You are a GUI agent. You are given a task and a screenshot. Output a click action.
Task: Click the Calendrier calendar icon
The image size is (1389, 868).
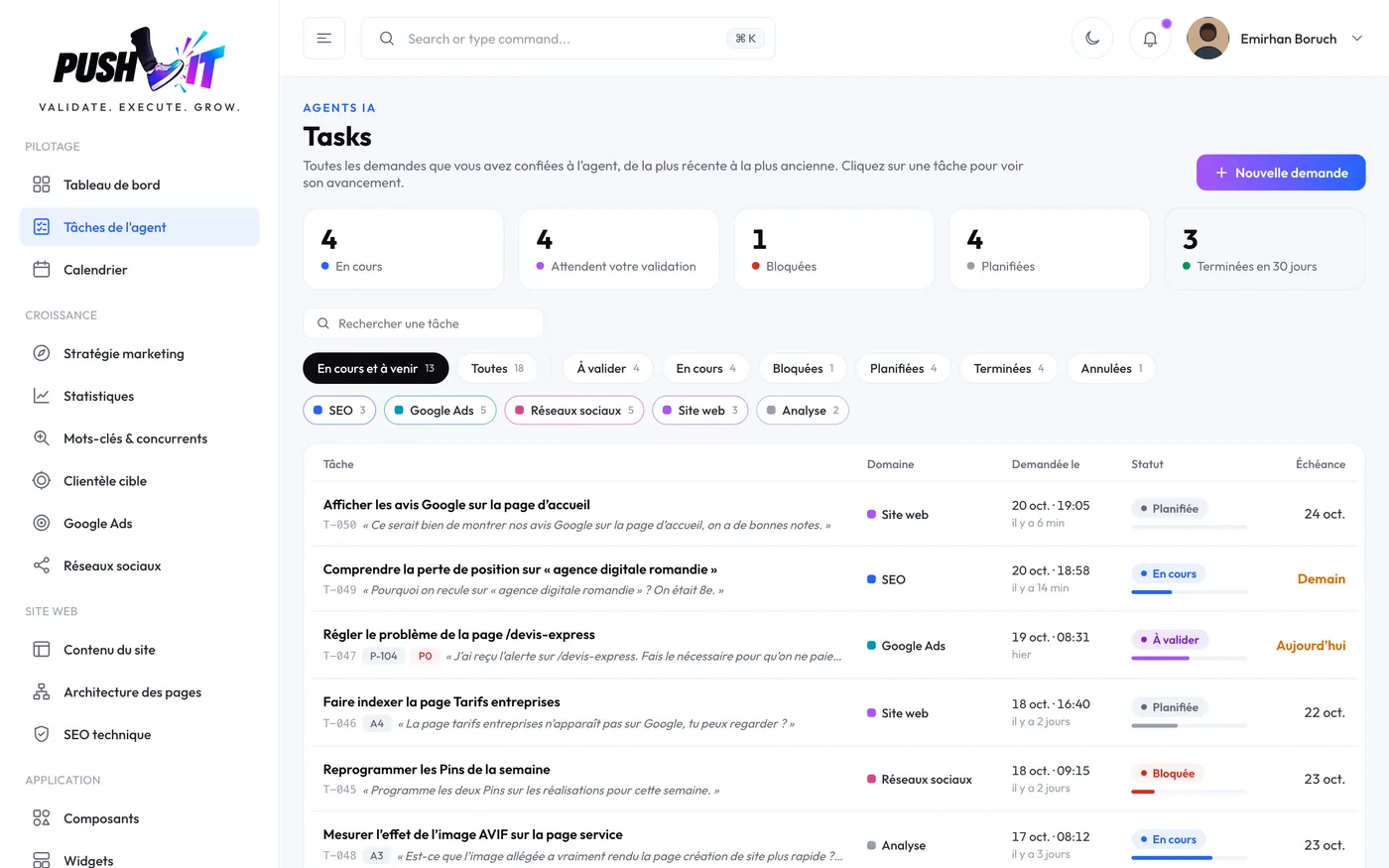(42, 270)
